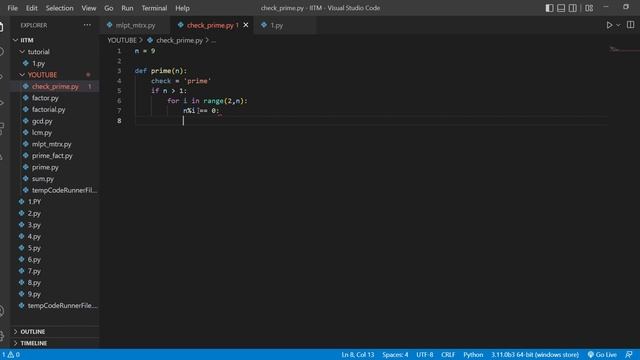
Task: Open the View menu
Action: 89,8
